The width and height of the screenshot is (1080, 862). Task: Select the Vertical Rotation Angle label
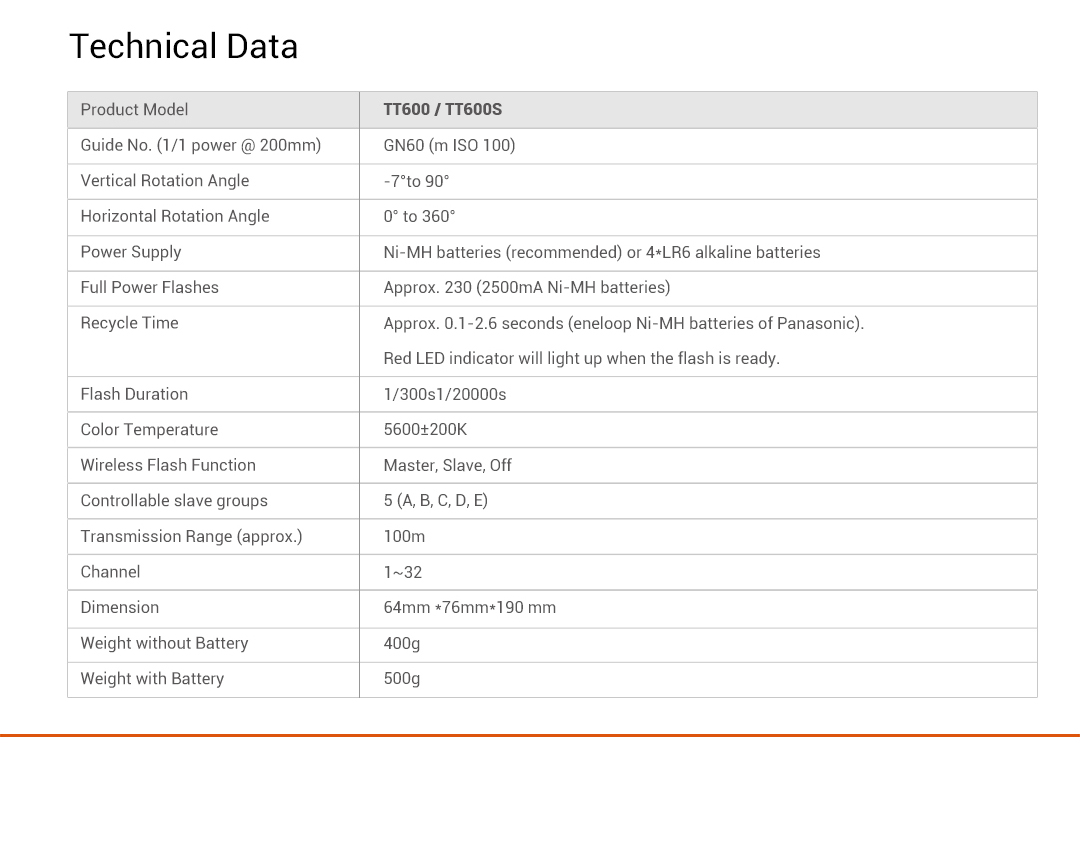(x=165, y=181)
